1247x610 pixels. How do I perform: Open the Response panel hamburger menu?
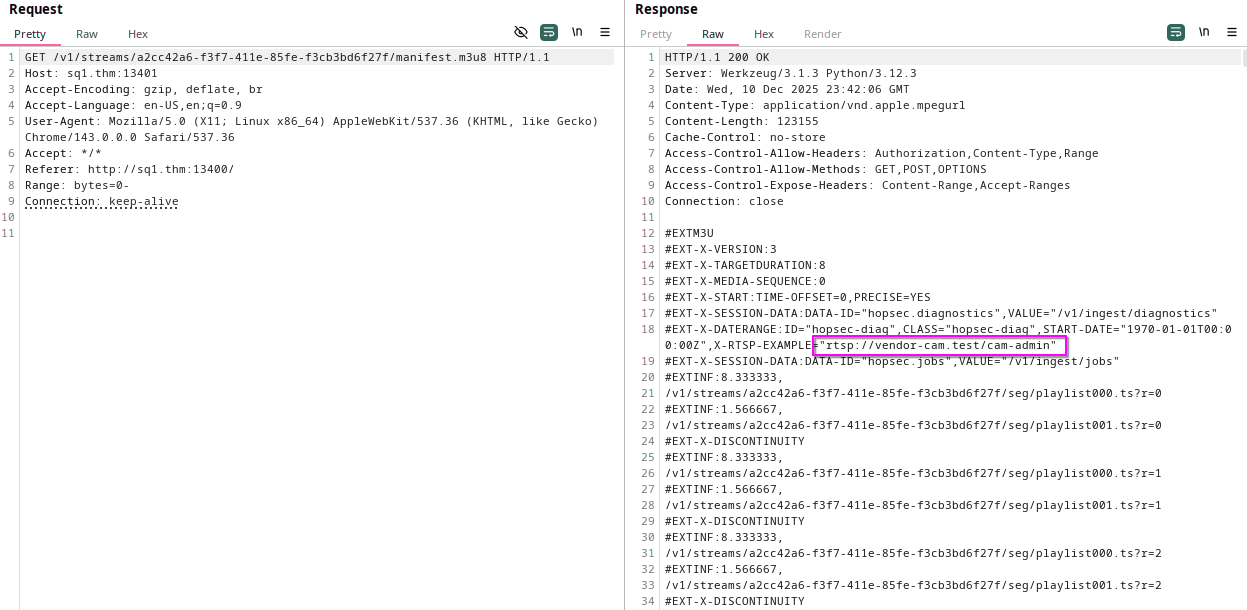pyautogui.click(x=1232, y=32)
